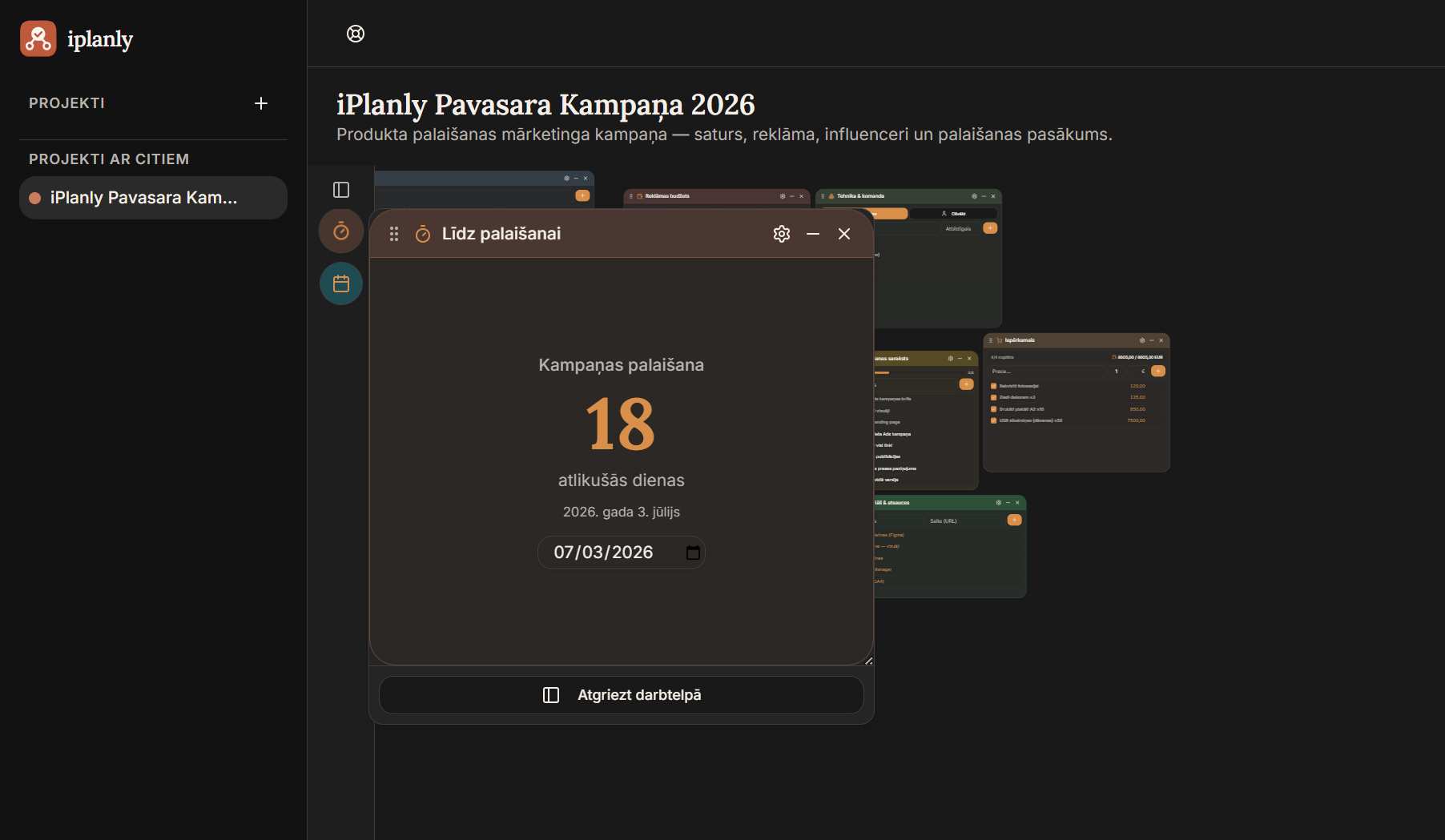Close the saraksts checklist widget
Viewport: 1445px width, 840px height.
coord(969,359)
